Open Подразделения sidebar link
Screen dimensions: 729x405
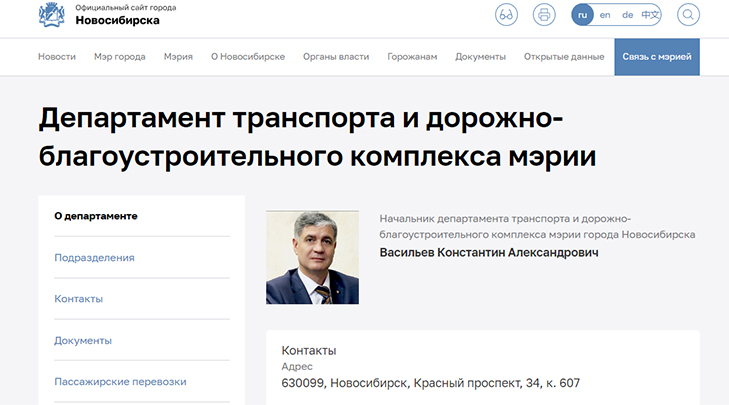(94, 258)
